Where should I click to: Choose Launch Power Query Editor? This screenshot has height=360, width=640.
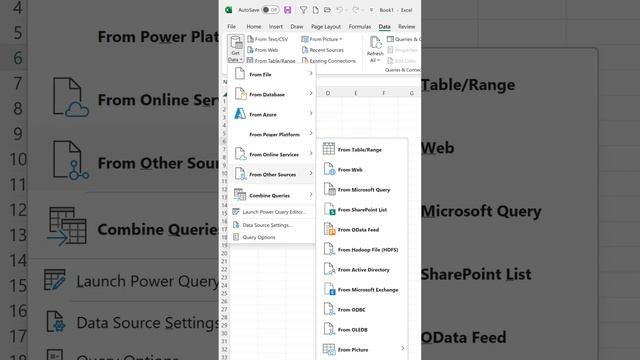(271, 212)
